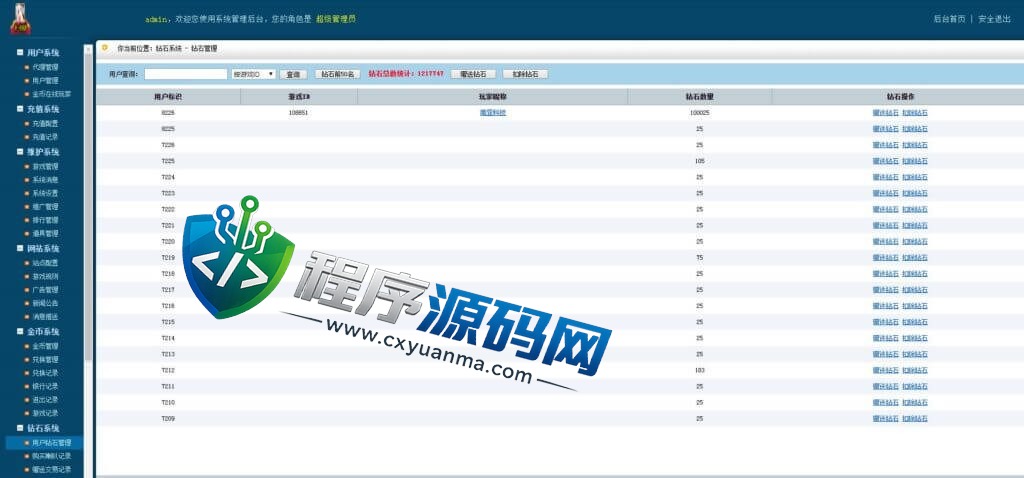
Task: Click 赠送钻石 link in the 105 diamonds row
Action: click(886, 161)
